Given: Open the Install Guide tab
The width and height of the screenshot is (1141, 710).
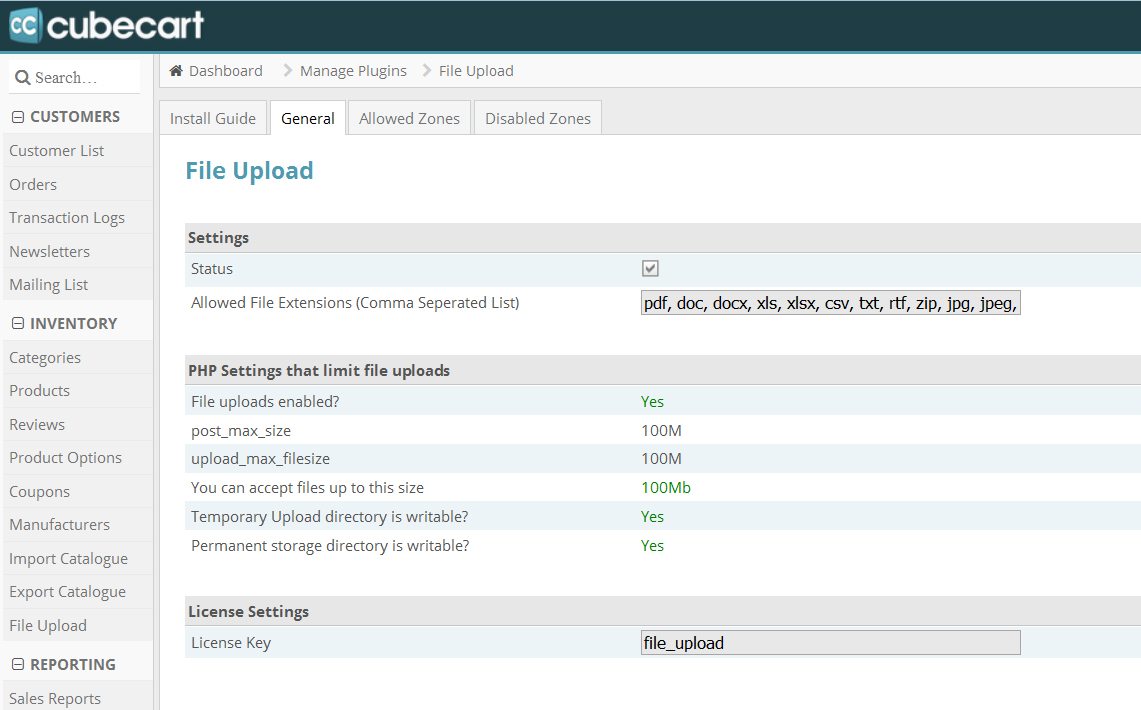Looking at the screenshot, I should (213, 118).
